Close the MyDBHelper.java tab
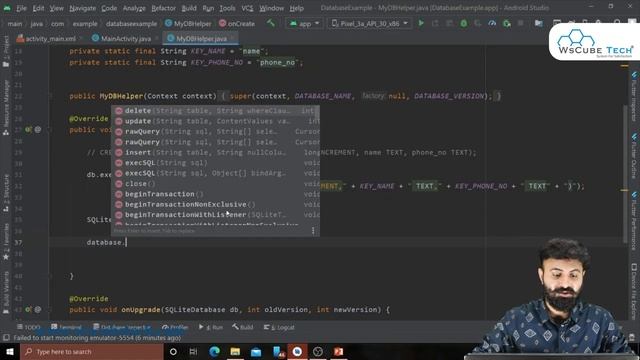 [x=233, y=38]
